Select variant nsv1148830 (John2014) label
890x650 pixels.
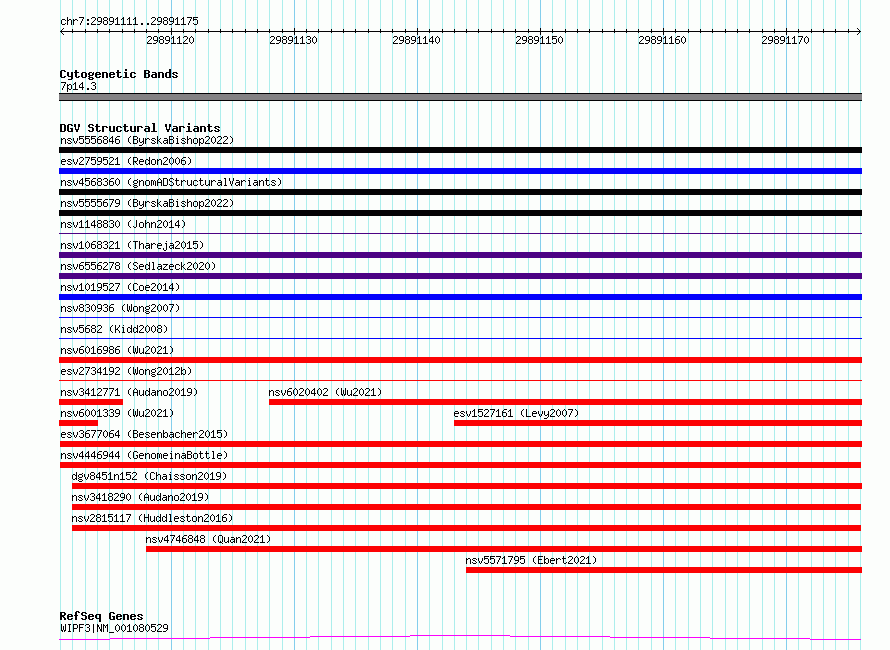pos(123,224)
